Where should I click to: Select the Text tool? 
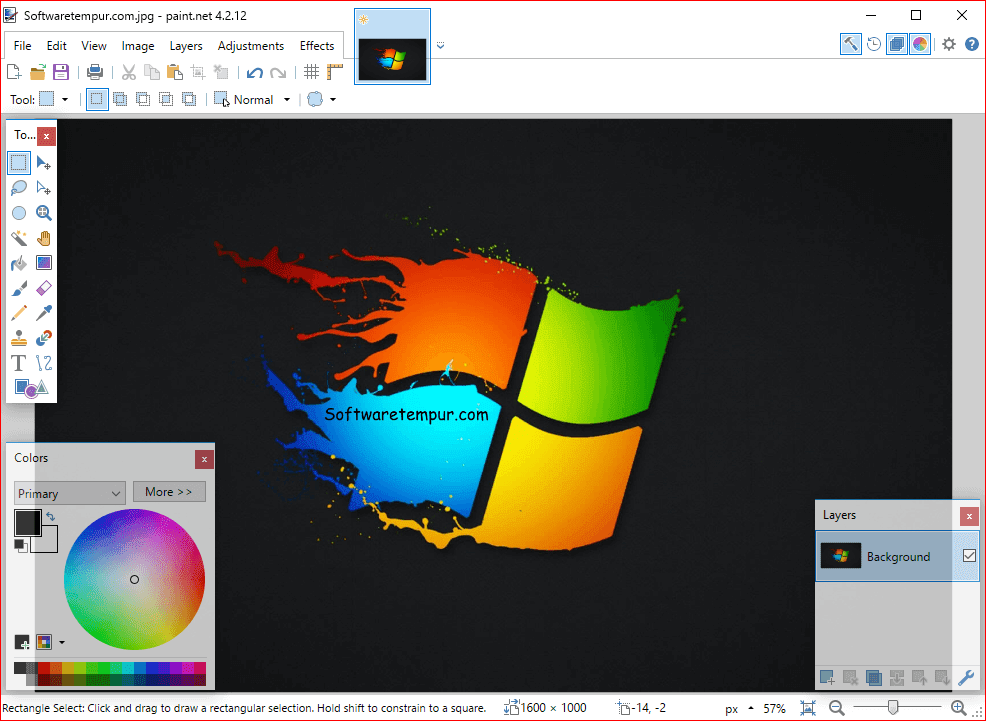(x=19, y=363)
